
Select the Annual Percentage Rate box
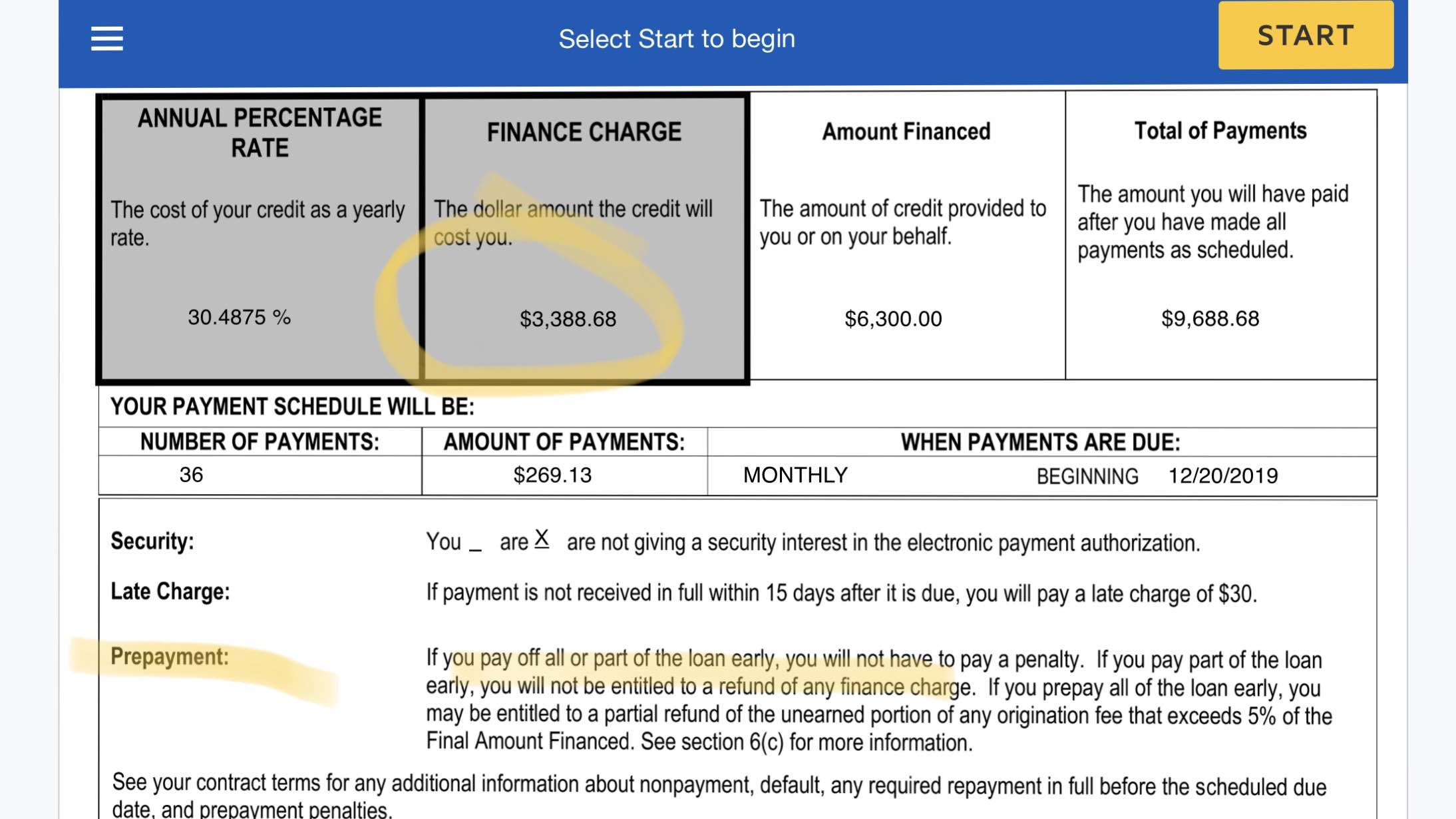(260, 238)
